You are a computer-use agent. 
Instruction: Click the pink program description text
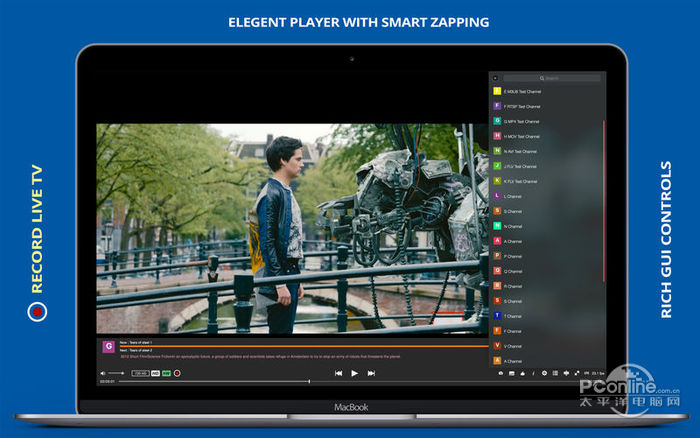tap(260, 357)
